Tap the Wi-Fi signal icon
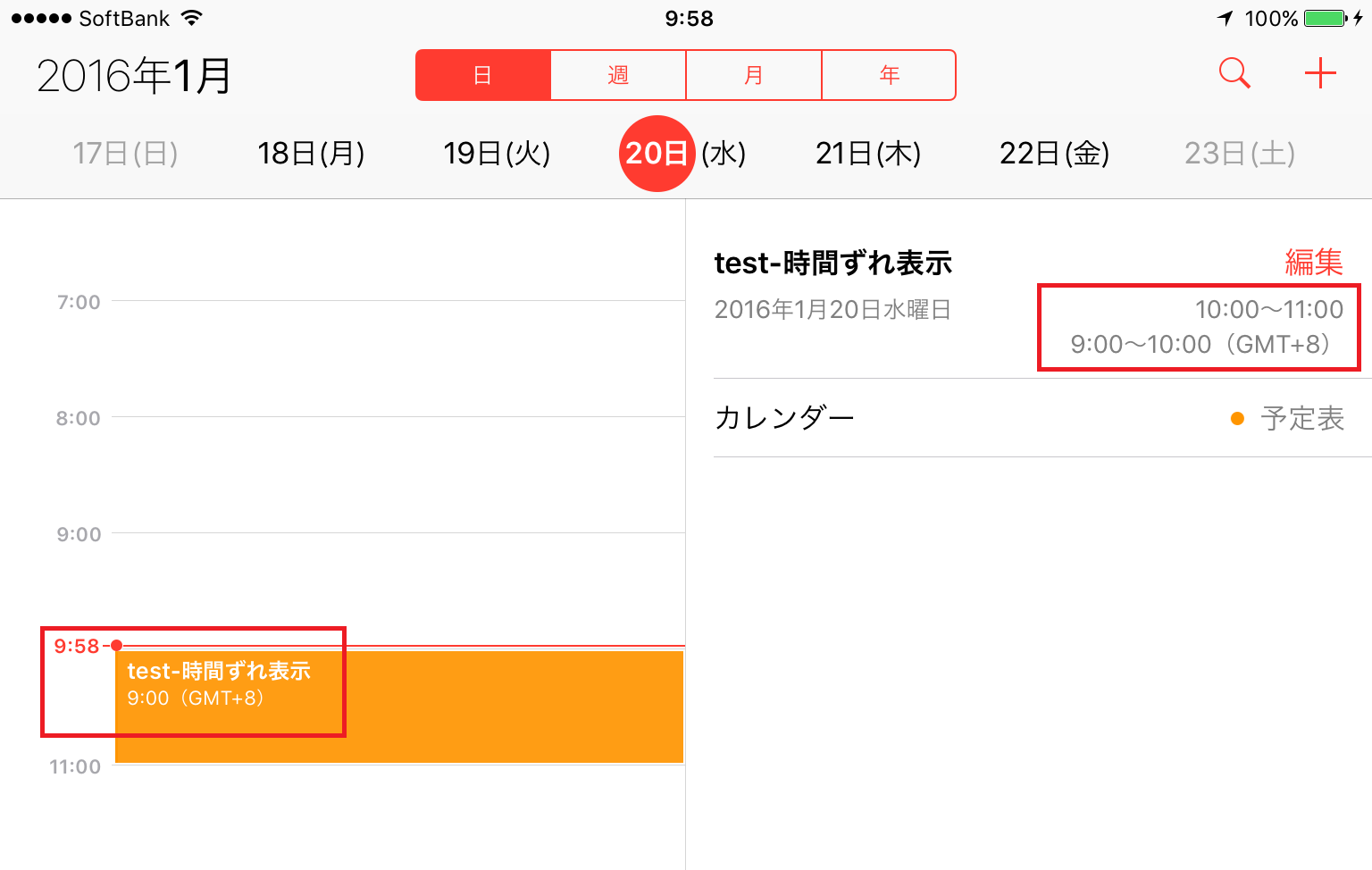The image size is (1372, 870). tap(191, 18)
